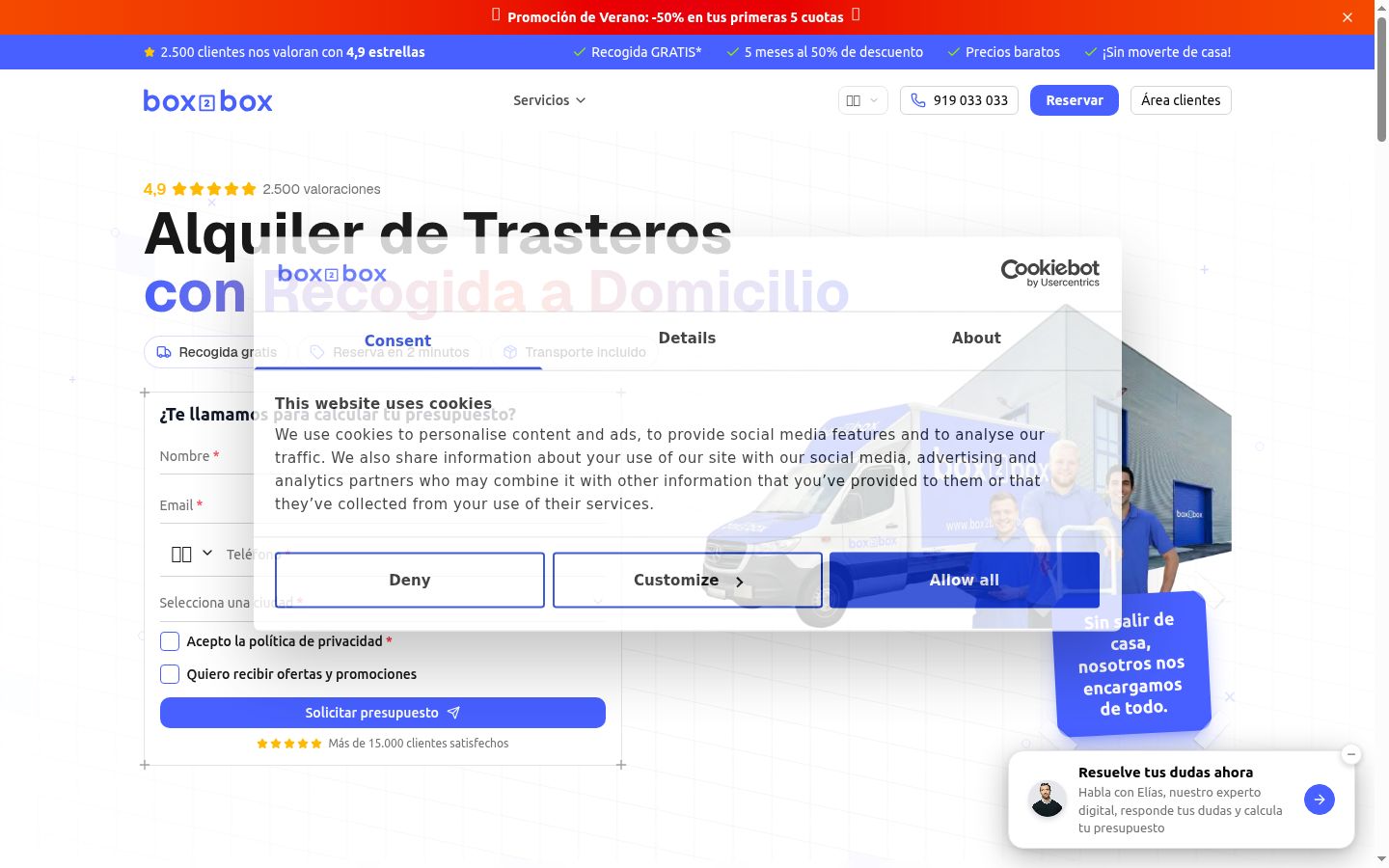This screenshot has width=1389, height=868.
Task: Click the checkmark beside 5 meses al 50%
Action: tap(733, 52)
